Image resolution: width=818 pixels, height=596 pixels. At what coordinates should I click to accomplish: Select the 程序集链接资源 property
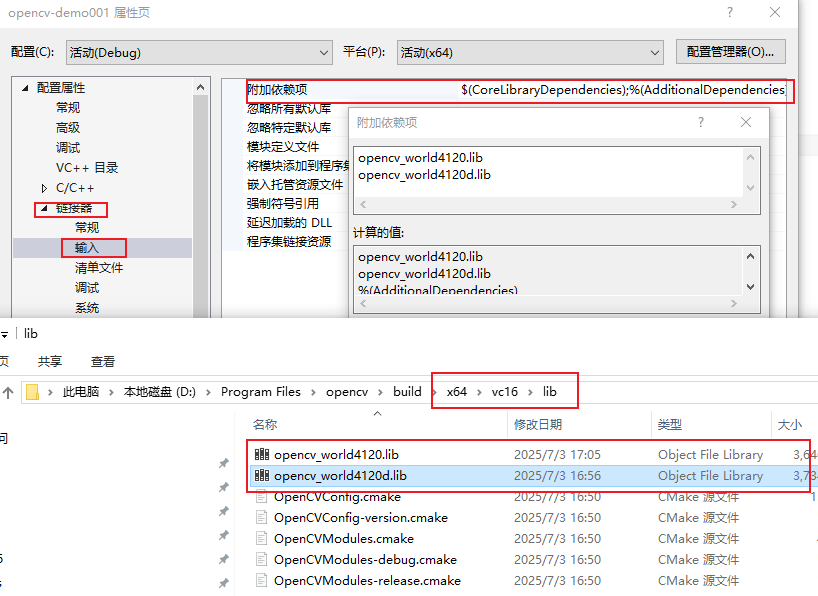[289, 242]
